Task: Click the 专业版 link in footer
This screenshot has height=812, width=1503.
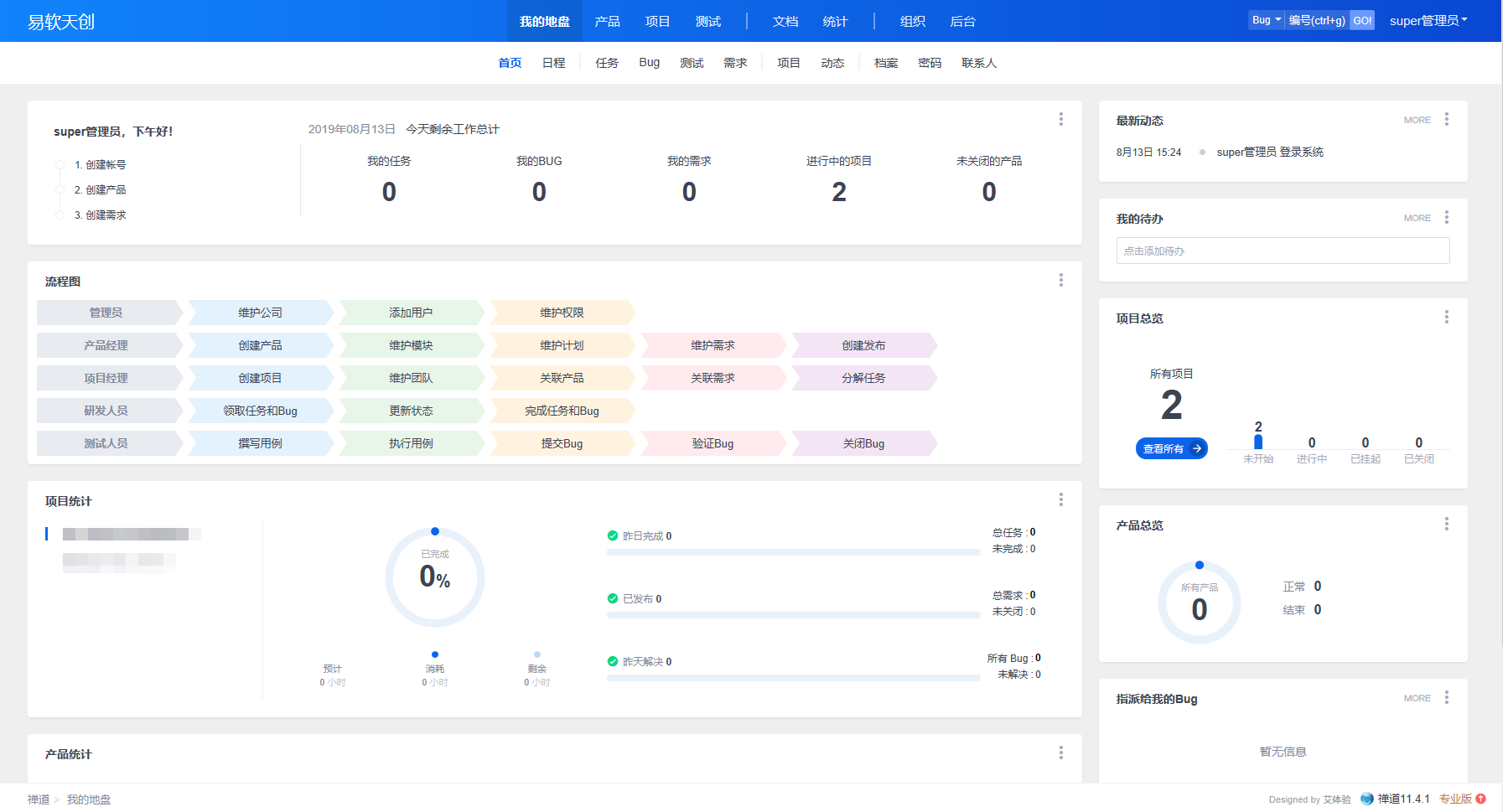Action: [x=1456, y=799]
